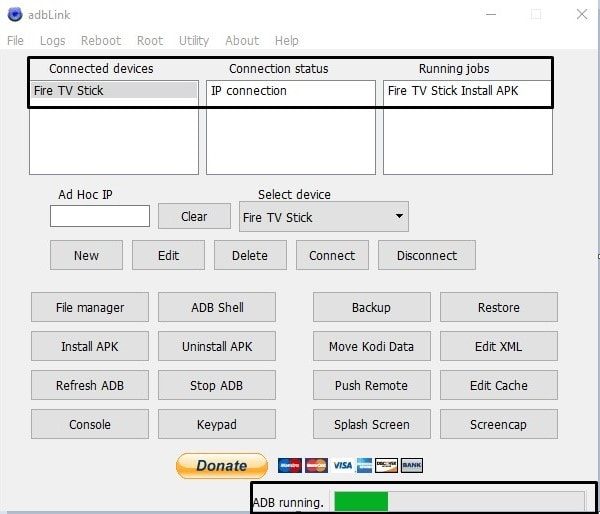The height and width of the screenshot is (514, 600).
Task: Open the Keypad
Action: (217, 424)
